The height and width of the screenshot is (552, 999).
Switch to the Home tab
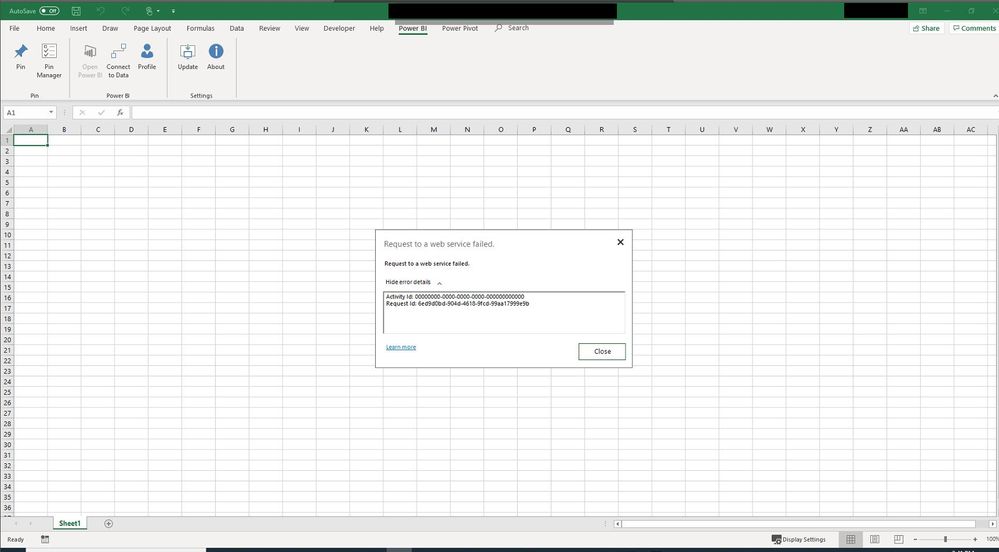(45, 28)
